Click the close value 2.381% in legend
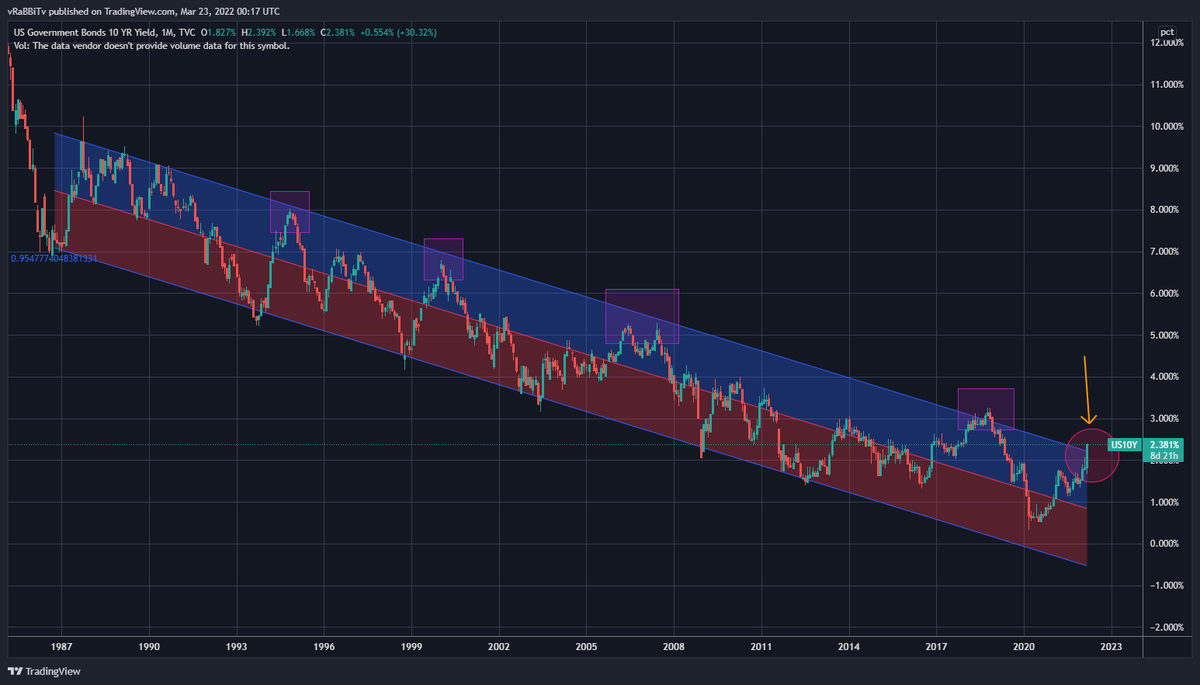This screenshot has height=685, width=1200. pos(340,33)
